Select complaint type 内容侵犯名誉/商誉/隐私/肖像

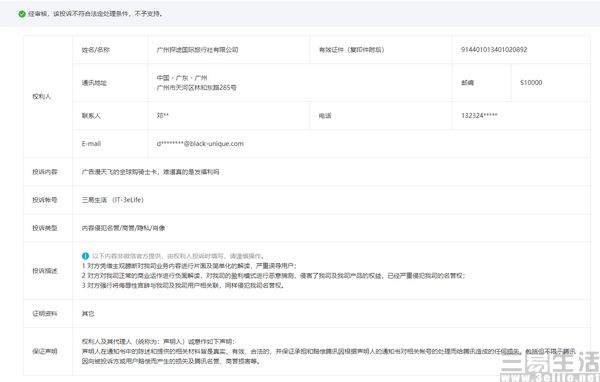coord(123,228)
